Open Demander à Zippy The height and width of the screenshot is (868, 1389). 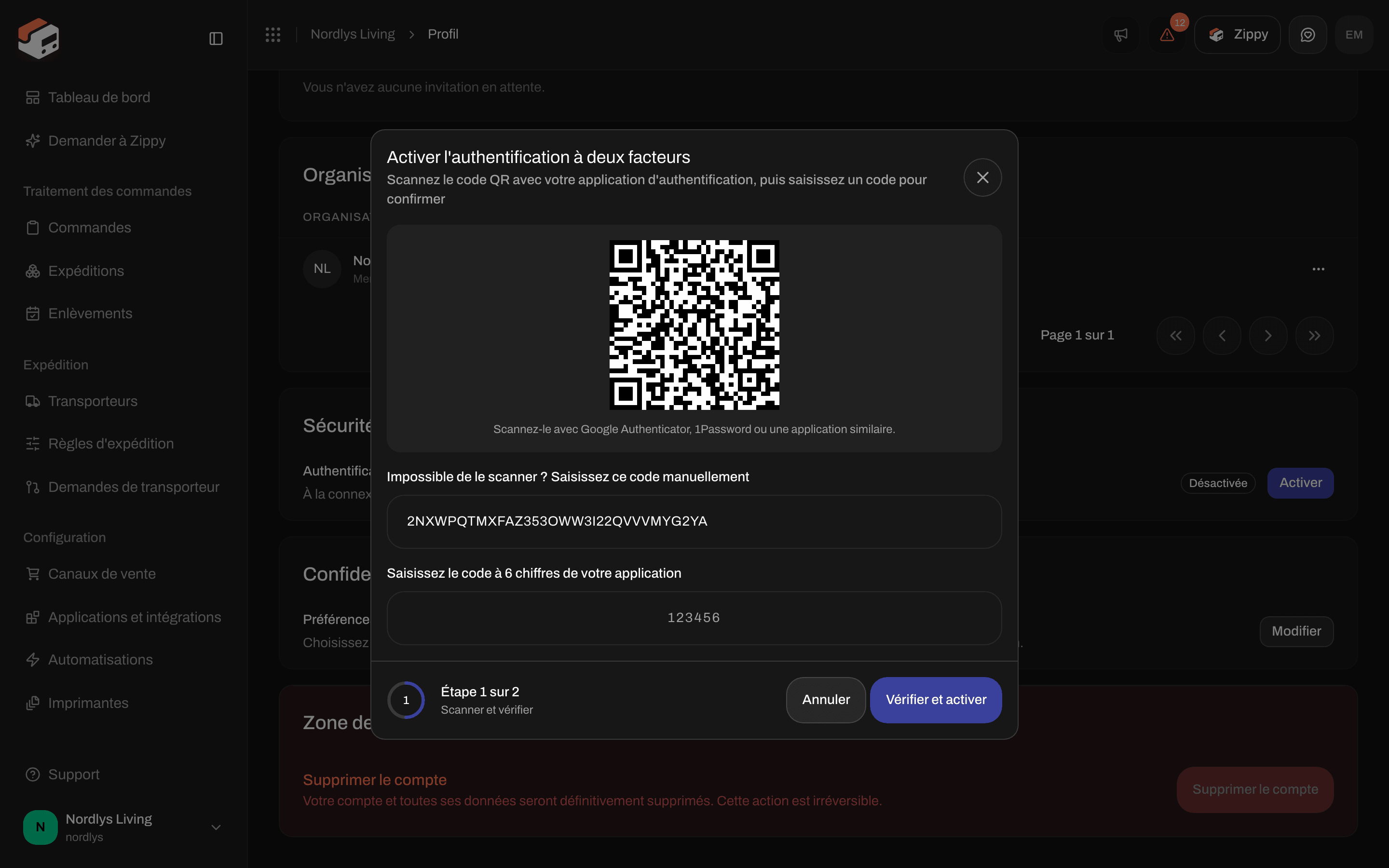(x=123, y=141)
